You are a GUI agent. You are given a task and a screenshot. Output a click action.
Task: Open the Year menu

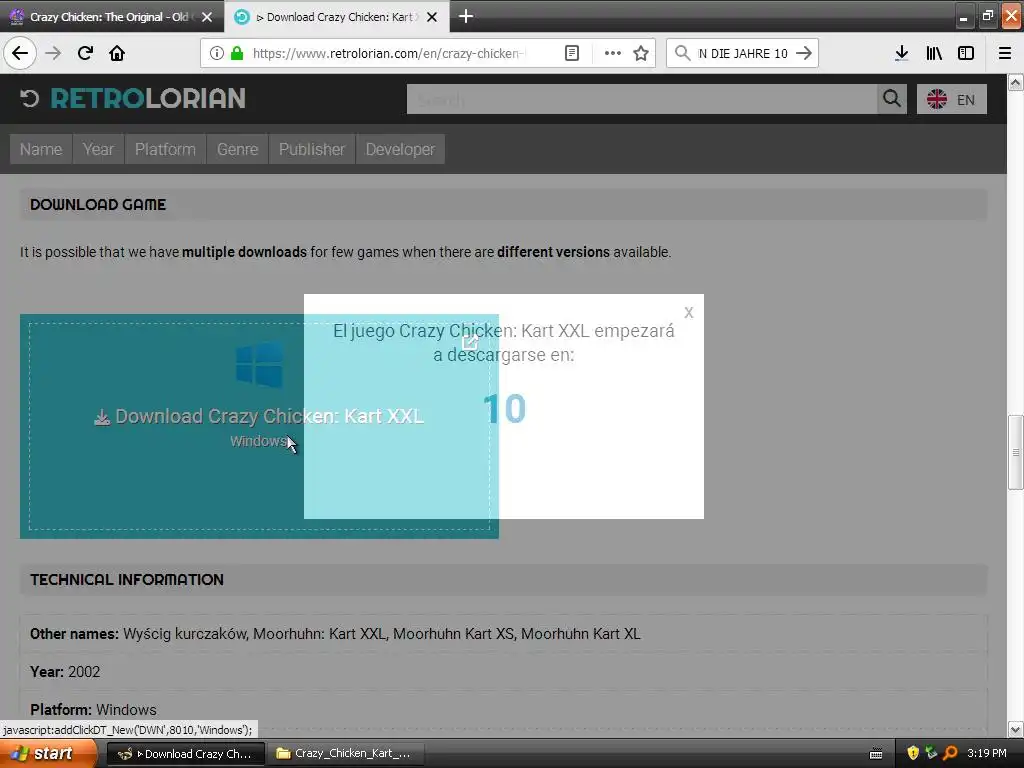point(98,150)
